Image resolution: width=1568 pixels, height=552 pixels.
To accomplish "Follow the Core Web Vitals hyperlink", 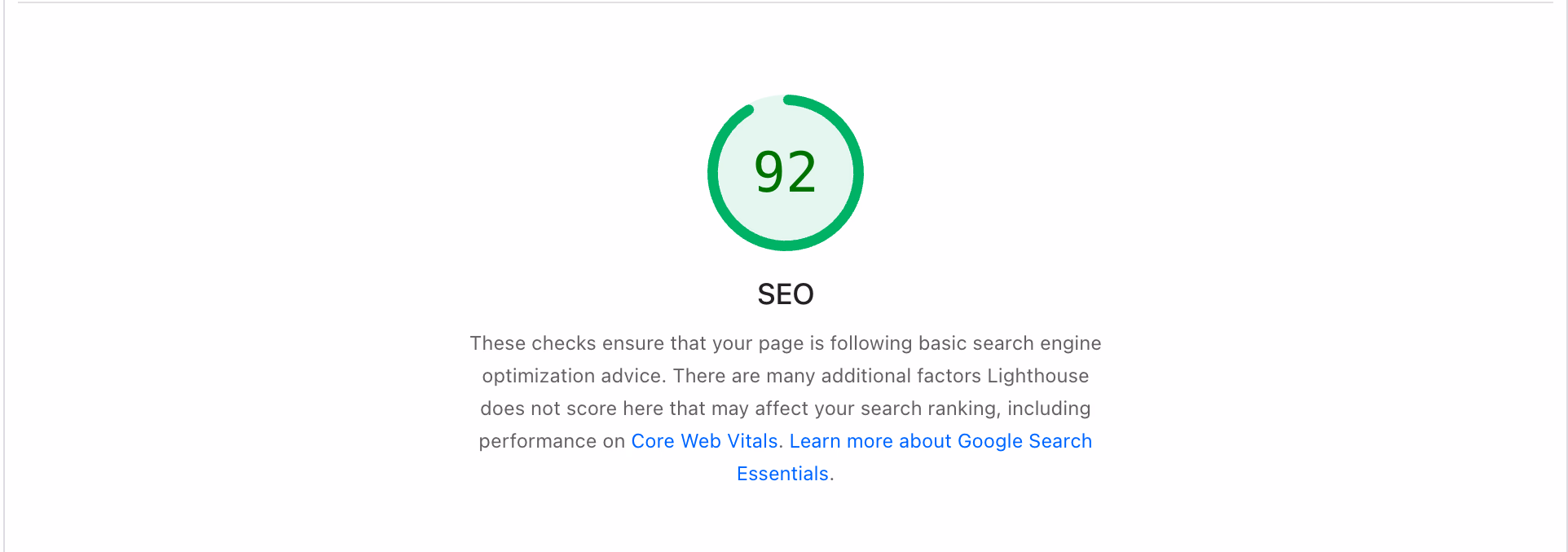I will [x=704, y=441].
